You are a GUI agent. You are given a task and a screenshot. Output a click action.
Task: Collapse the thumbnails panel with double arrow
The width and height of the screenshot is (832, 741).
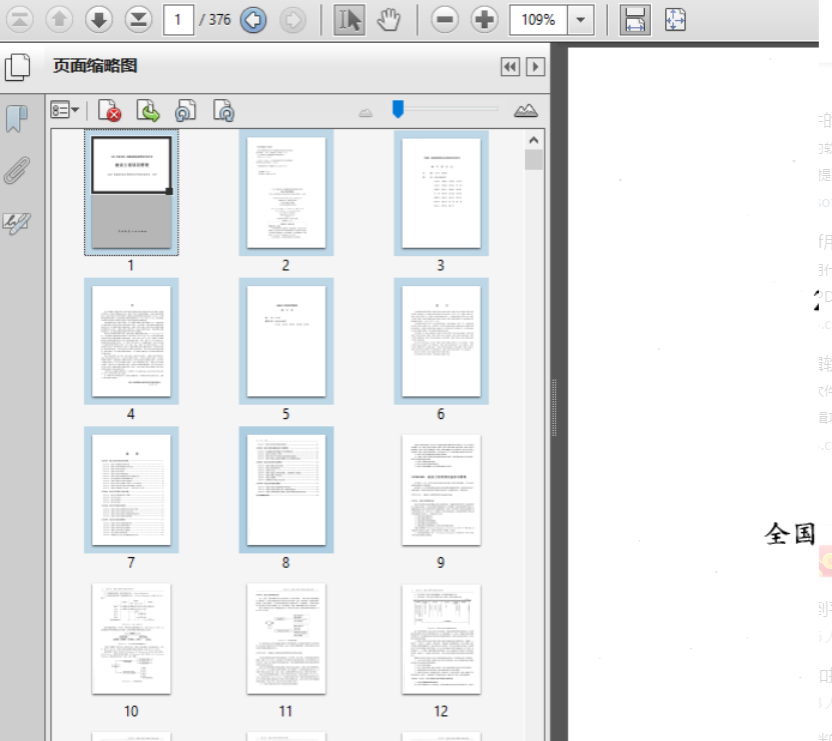tap(510, 67)
